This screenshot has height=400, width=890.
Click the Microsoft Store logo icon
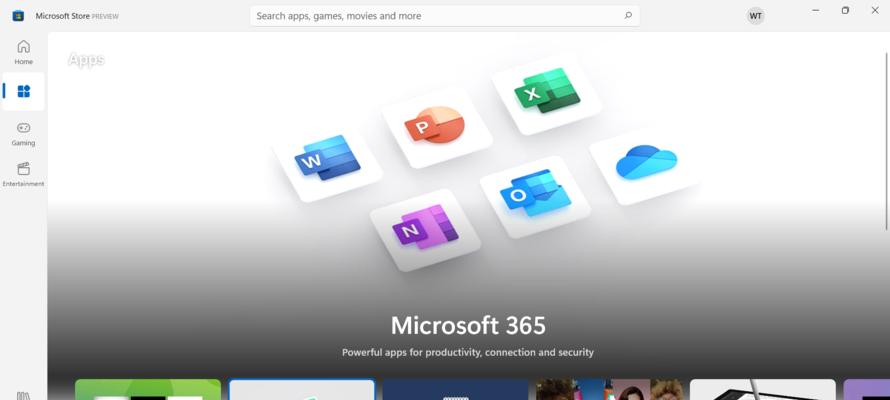click(18, 16)
